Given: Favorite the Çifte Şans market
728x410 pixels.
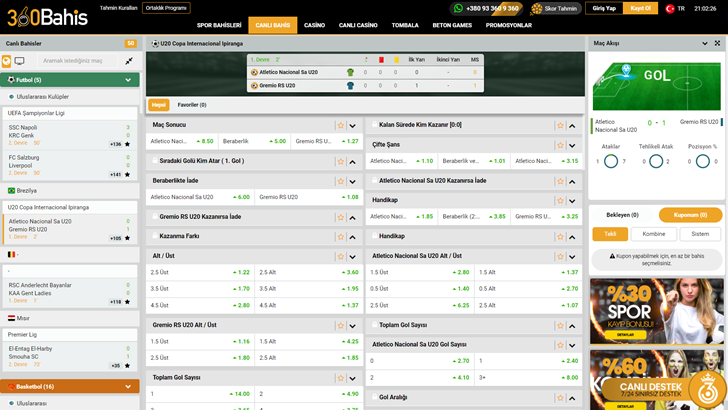Looking at the screenshot, I should coord(560,145).
